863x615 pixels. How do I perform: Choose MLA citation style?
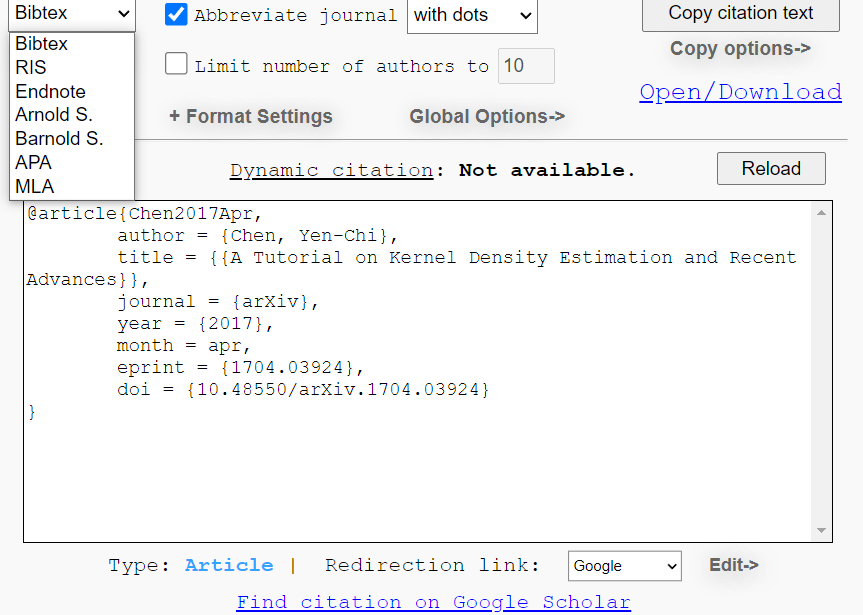(x=35, y=186)
